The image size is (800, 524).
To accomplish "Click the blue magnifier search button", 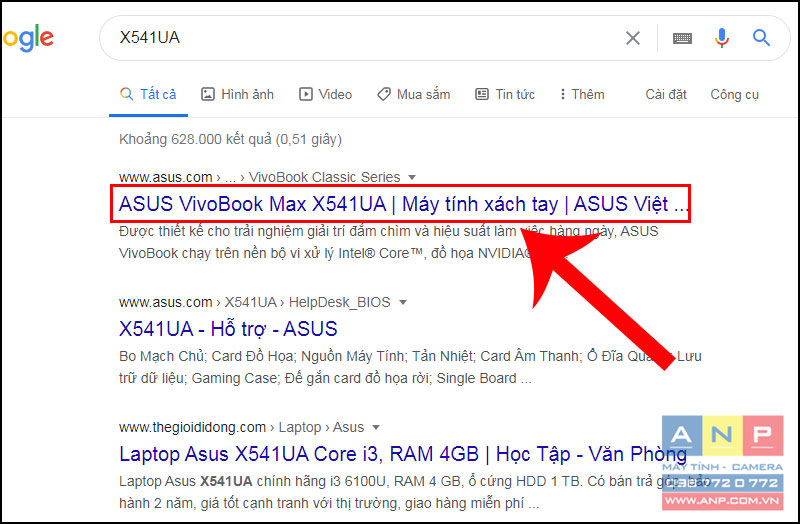I will 761,38.
